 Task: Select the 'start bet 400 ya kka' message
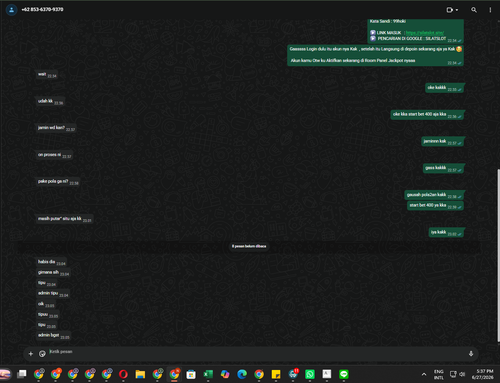click(436, 205)
